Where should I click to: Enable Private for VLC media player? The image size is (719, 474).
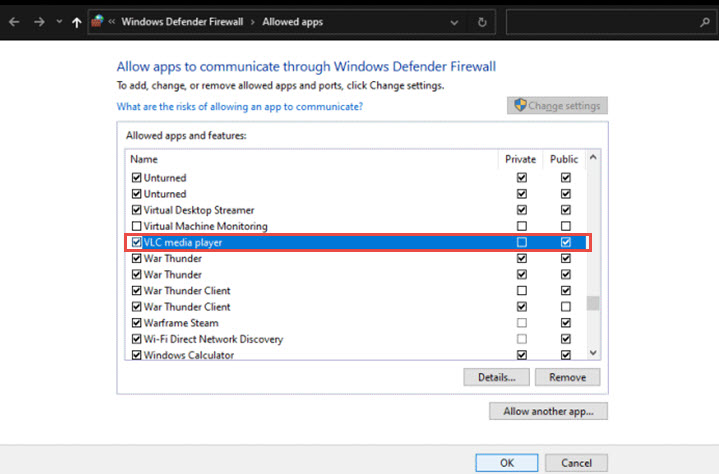[x=521, y=243]
